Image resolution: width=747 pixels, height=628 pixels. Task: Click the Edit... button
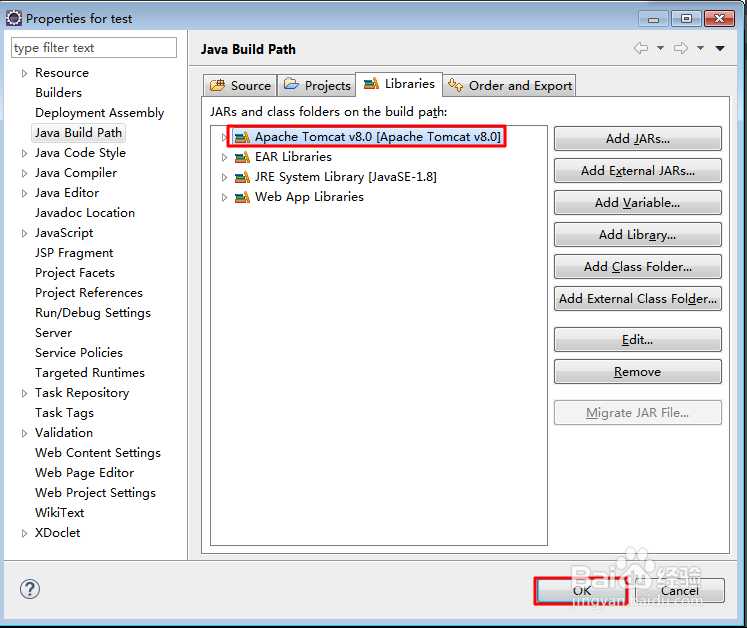(637, 339)
